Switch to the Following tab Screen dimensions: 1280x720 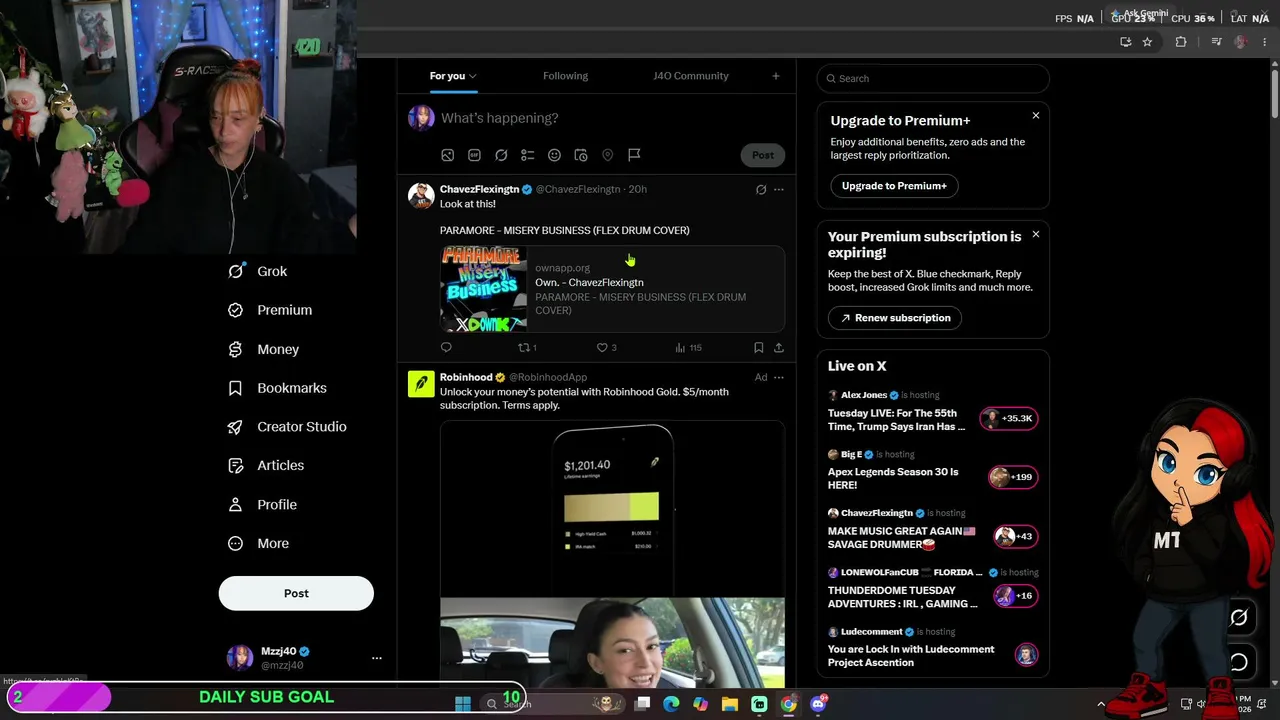pos(565,76)
